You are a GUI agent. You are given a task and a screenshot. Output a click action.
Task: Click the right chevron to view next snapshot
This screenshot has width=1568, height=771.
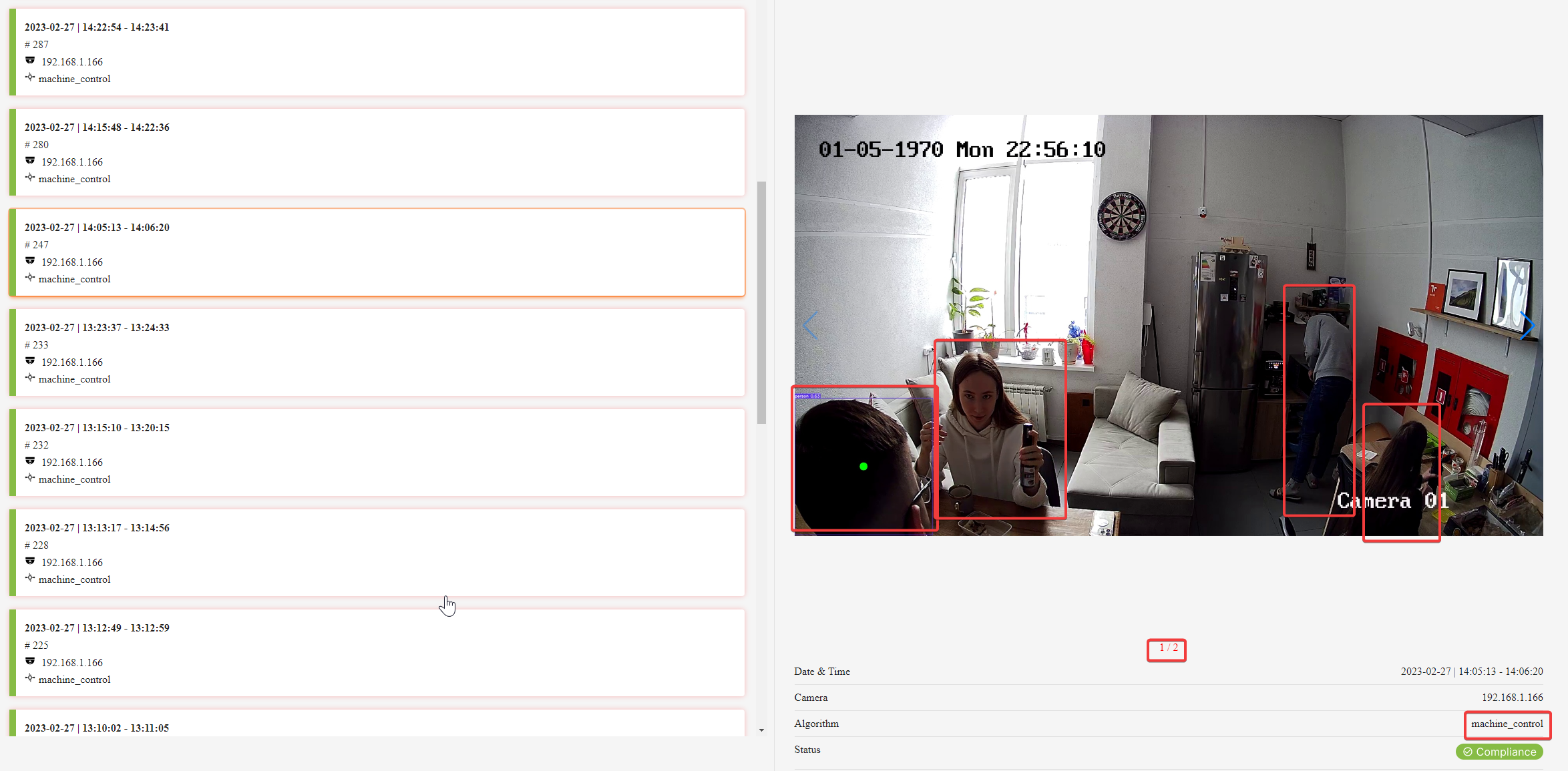click(x=1527, y=325)
